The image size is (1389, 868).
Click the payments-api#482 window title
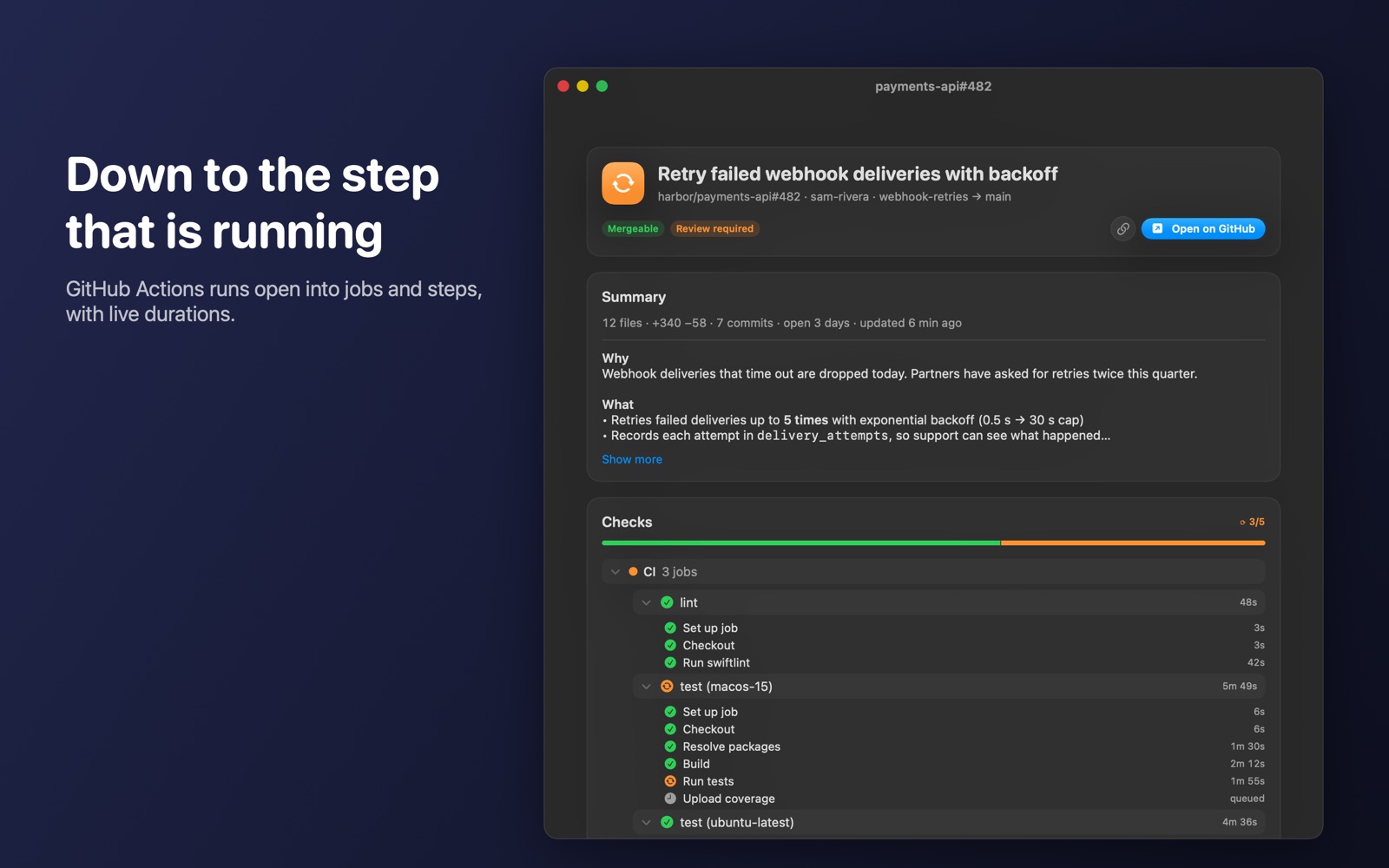pos(933,86)
